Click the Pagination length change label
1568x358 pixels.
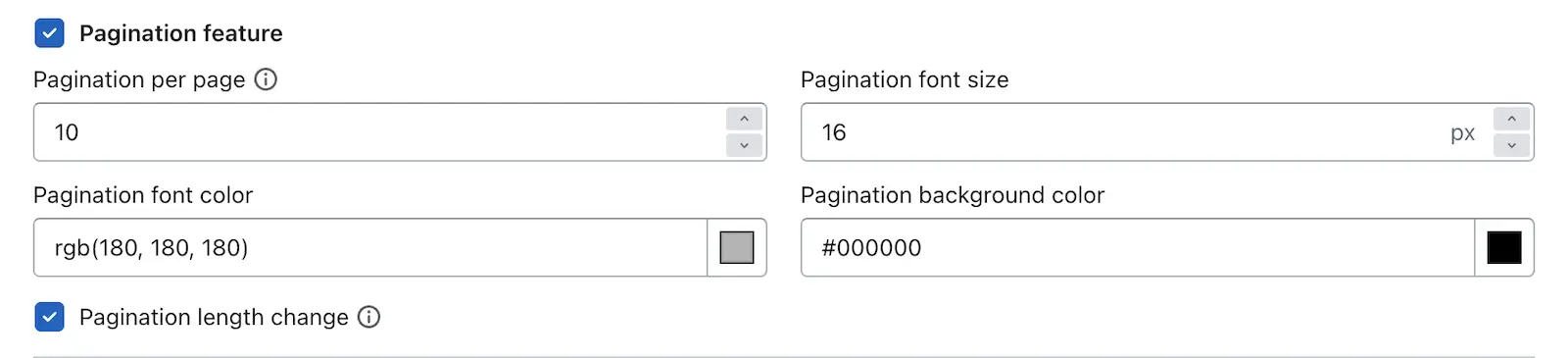point(214,317)
